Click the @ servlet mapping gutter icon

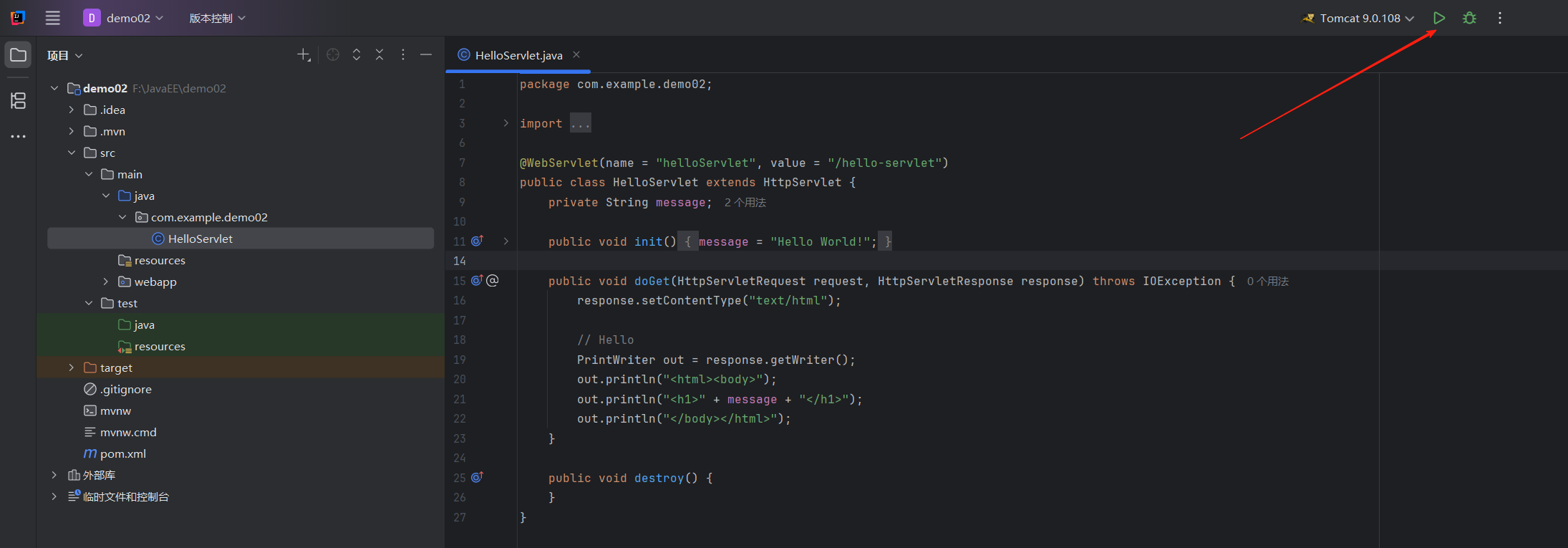(x=493, y=280)
